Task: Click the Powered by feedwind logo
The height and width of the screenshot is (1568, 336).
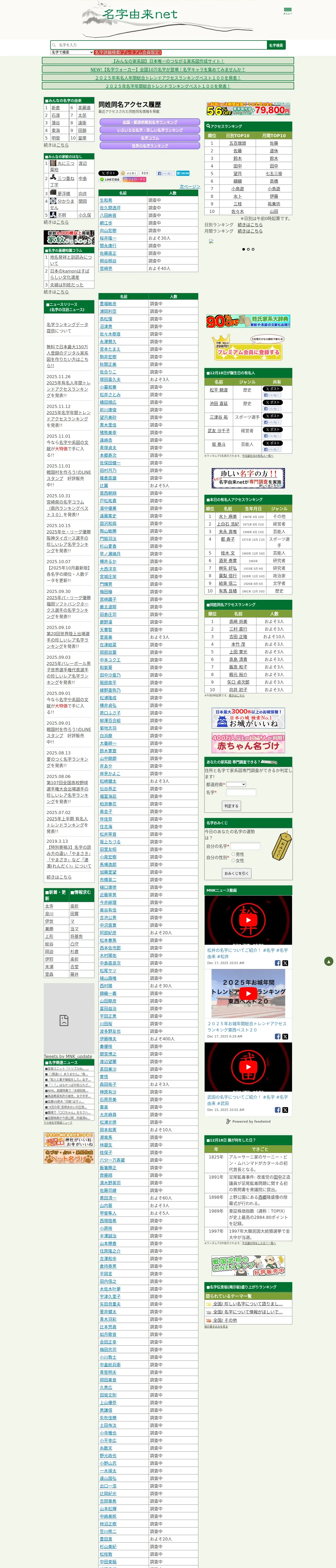Action: pyautogui.click(x=248, y=1121)
